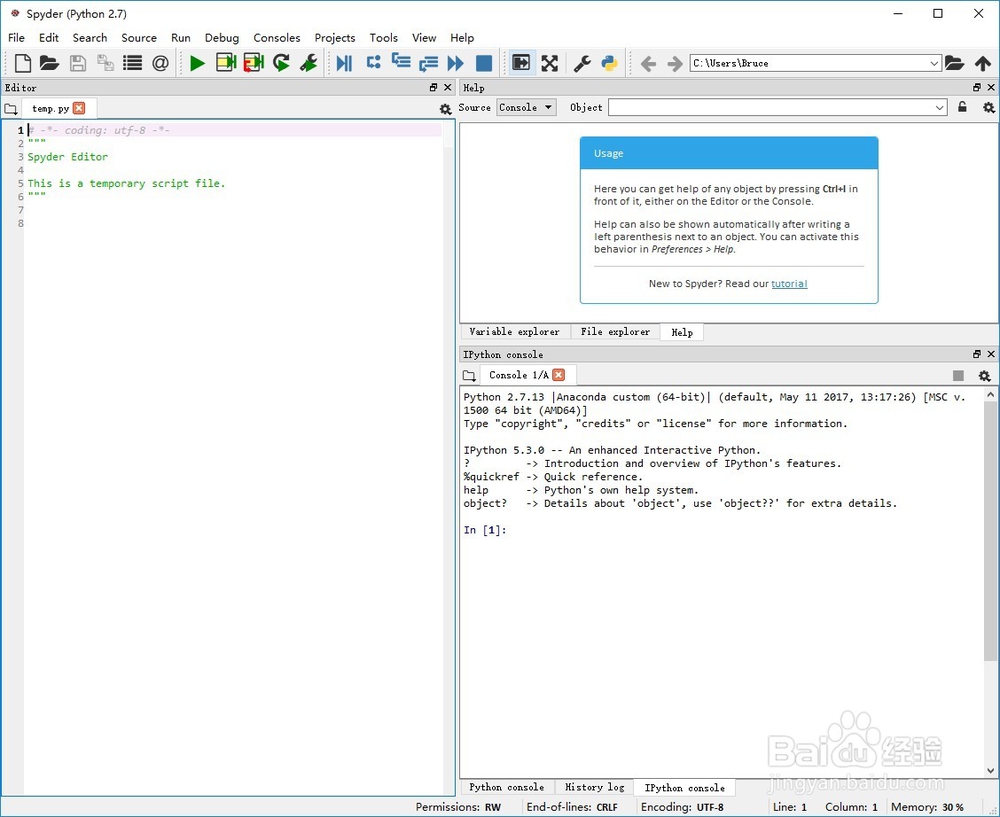Close the temp.py editor tab
Image resolution: width=1000 pixels, height=817 pixels.
79,107
